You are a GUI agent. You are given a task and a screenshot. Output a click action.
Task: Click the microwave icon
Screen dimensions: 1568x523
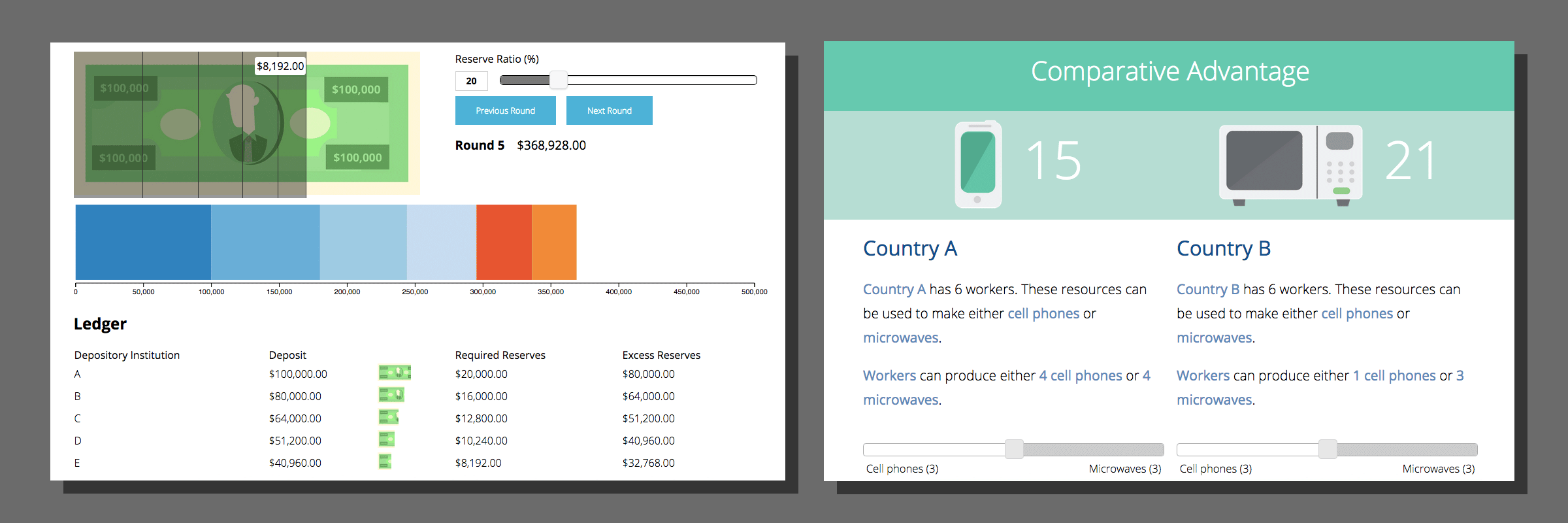click(x=1290, y=163)
